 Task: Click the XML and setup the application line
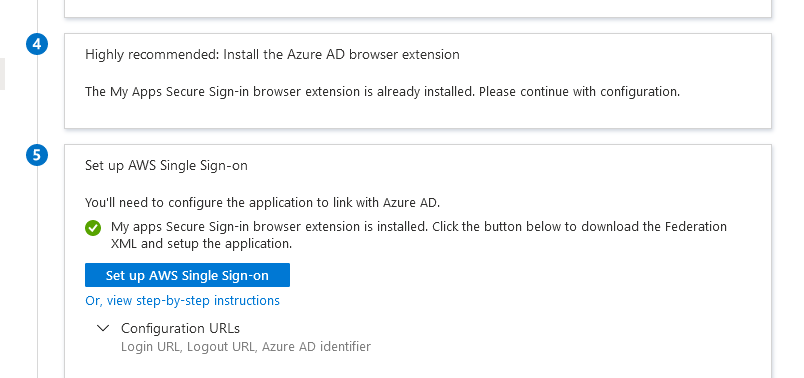(202, 244)
